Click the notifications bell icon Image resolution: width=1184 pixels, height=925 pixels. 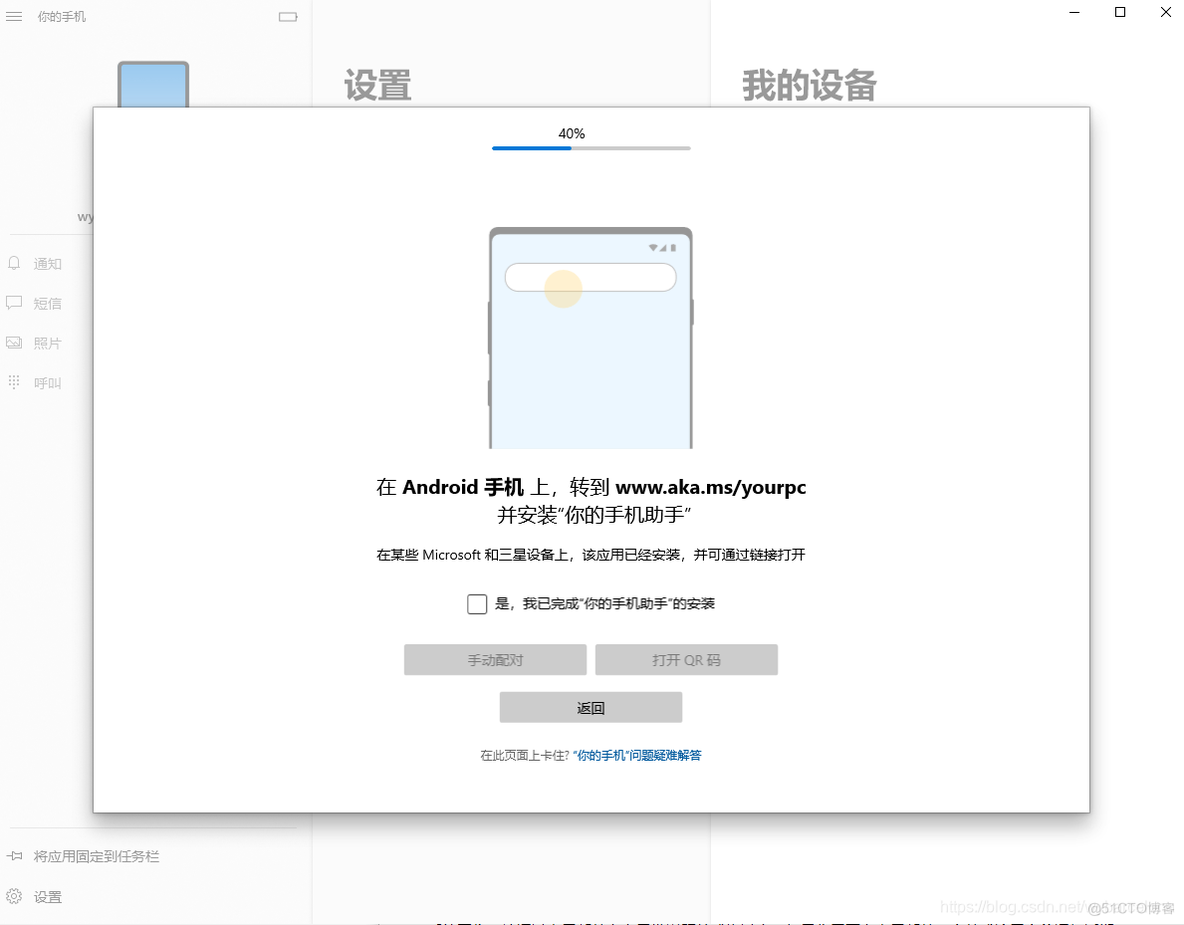pos(14,263)
